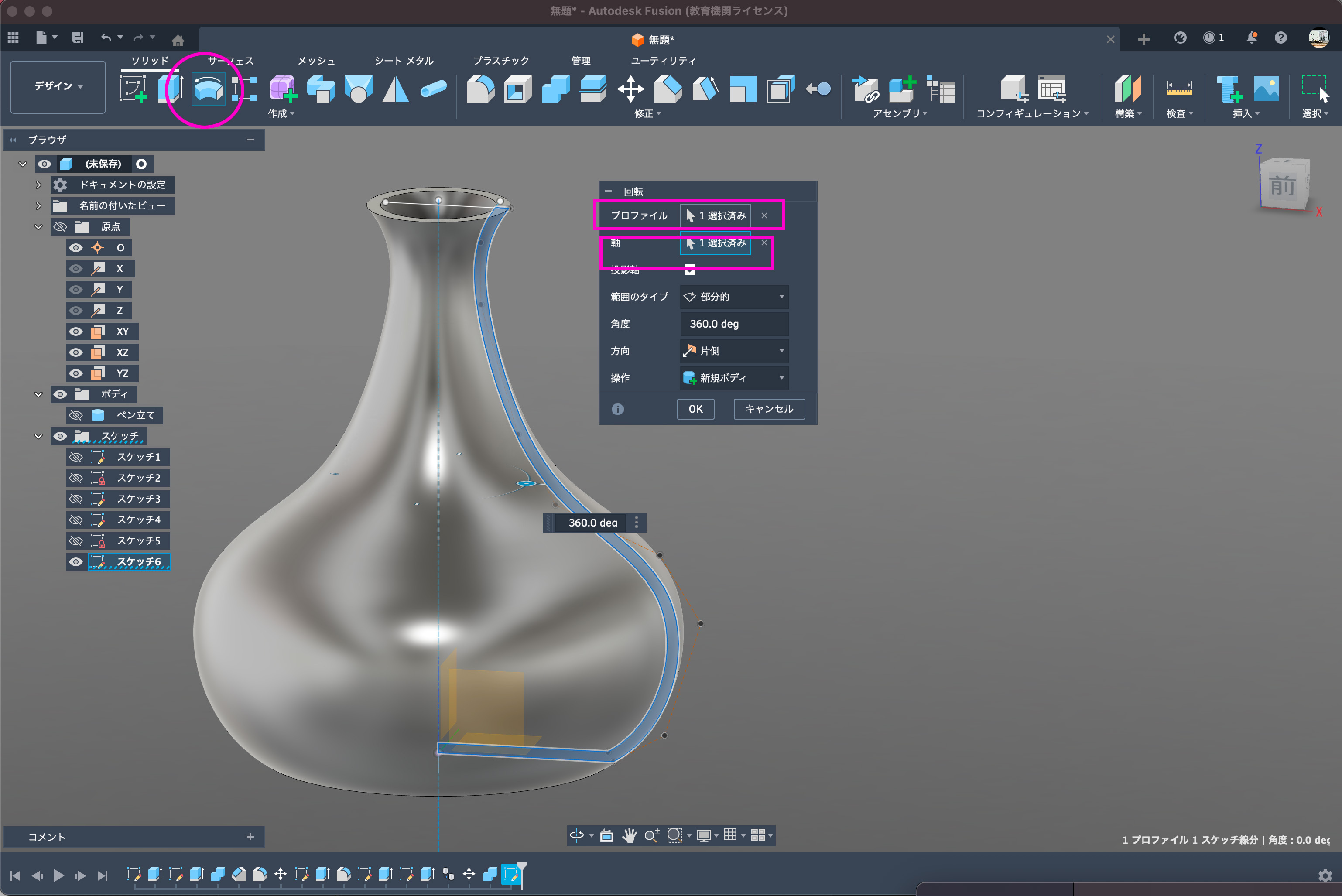Image resolution: width=1342 pixels, height=896 pixels.
Task: Click the Revolve tool icon
Action: tap(208, 89)
